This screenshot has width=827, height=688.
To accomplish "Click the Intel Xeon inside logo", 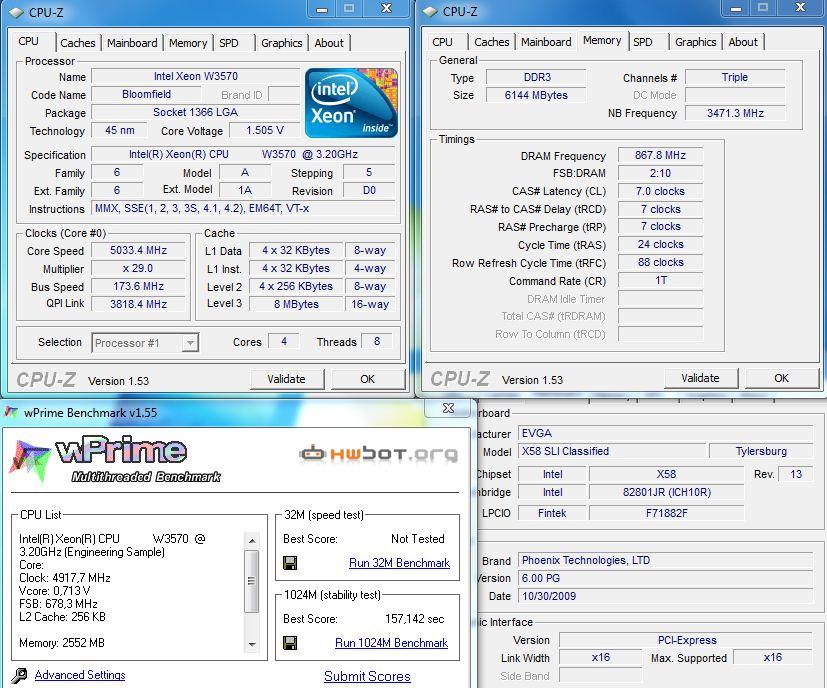I will point(351,103).
